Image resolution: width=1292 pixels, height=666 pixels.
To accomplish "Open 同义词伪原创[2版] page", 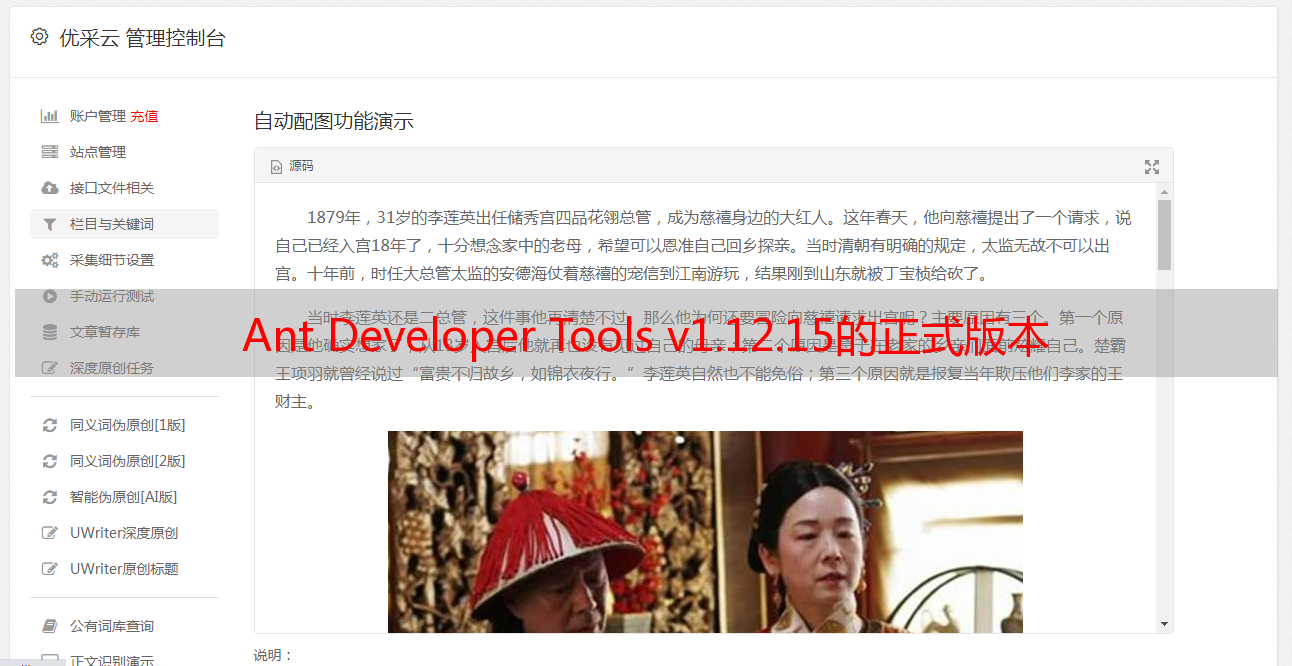I will (x=127, y=461).
